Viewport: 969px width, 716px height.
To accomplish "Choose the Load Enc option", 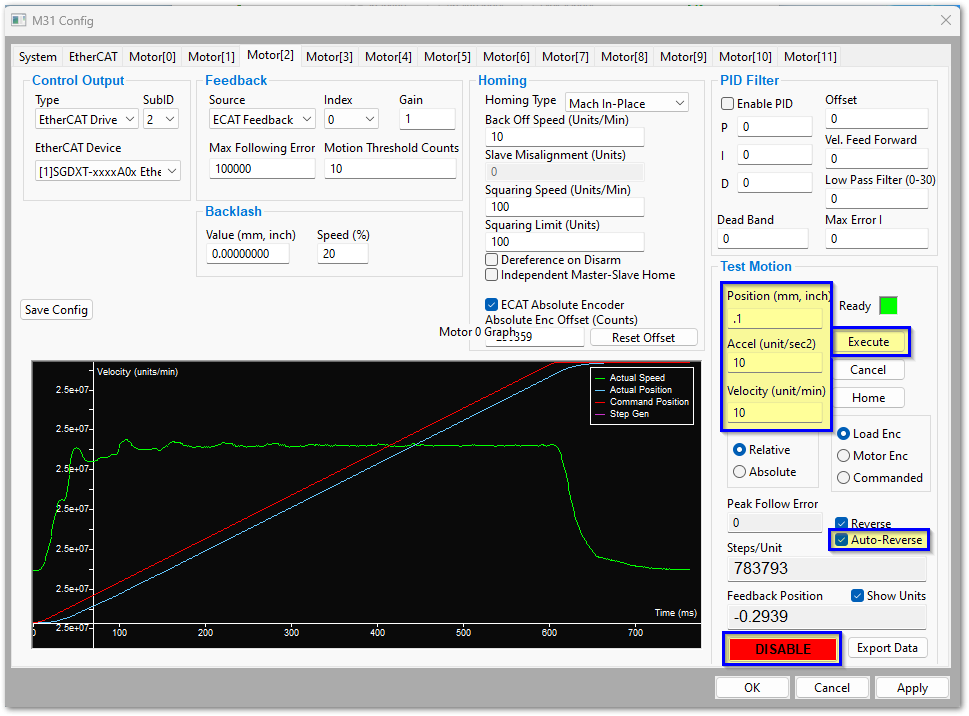I will coord(843,434).
